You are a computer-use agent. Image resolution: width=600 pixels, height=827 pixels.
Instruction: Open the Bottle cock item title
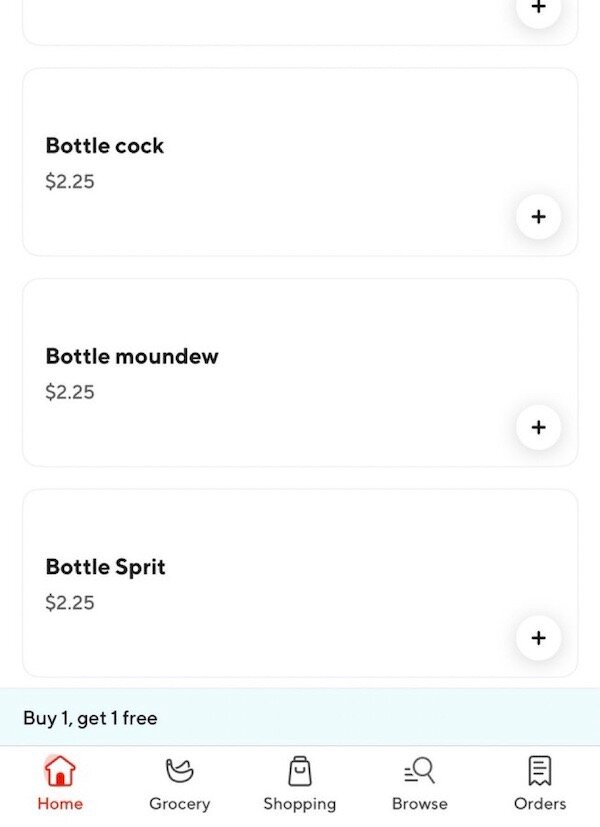104,146
